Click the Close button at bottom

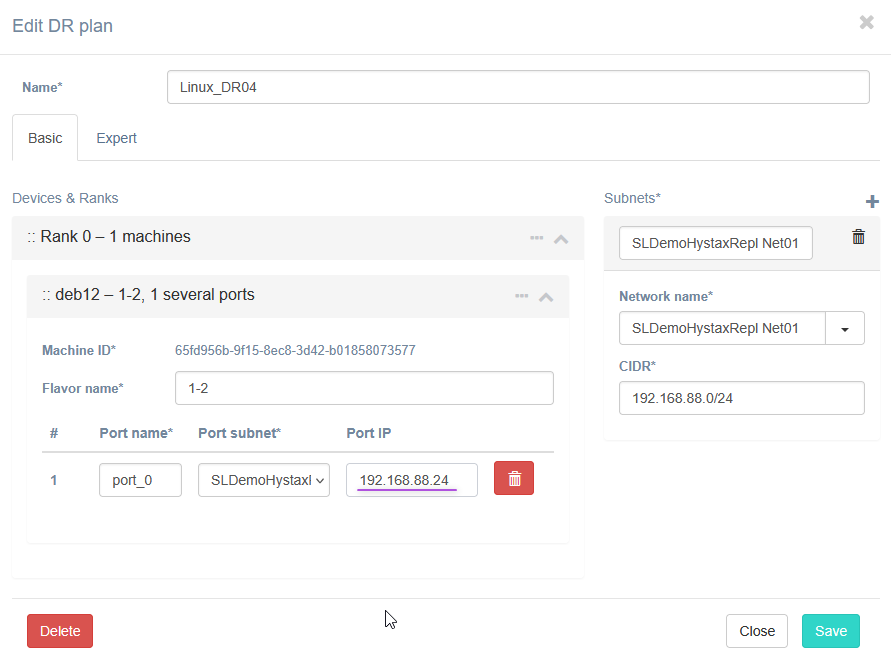coord(757,631)
